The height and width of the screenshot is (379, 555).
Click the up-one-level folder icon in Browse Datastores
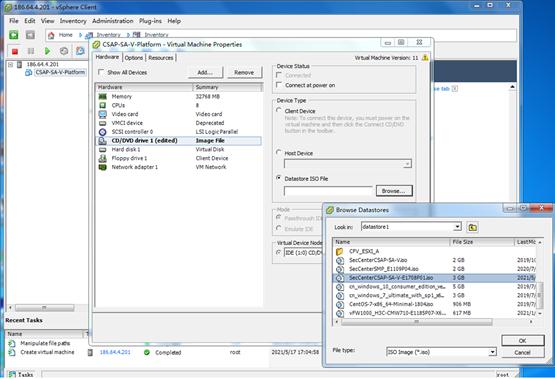(473, 227)
